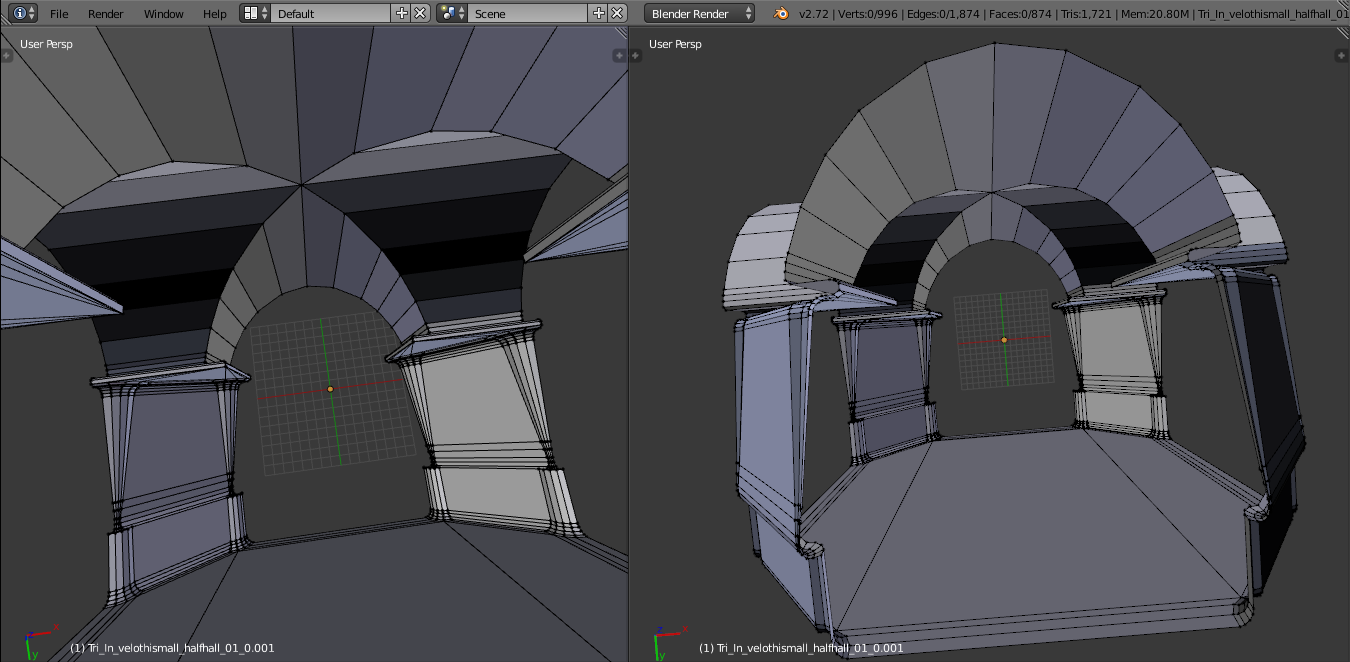Click the Blender logo icon
The width and height of the screenshot is (1350, 662).
781,13
